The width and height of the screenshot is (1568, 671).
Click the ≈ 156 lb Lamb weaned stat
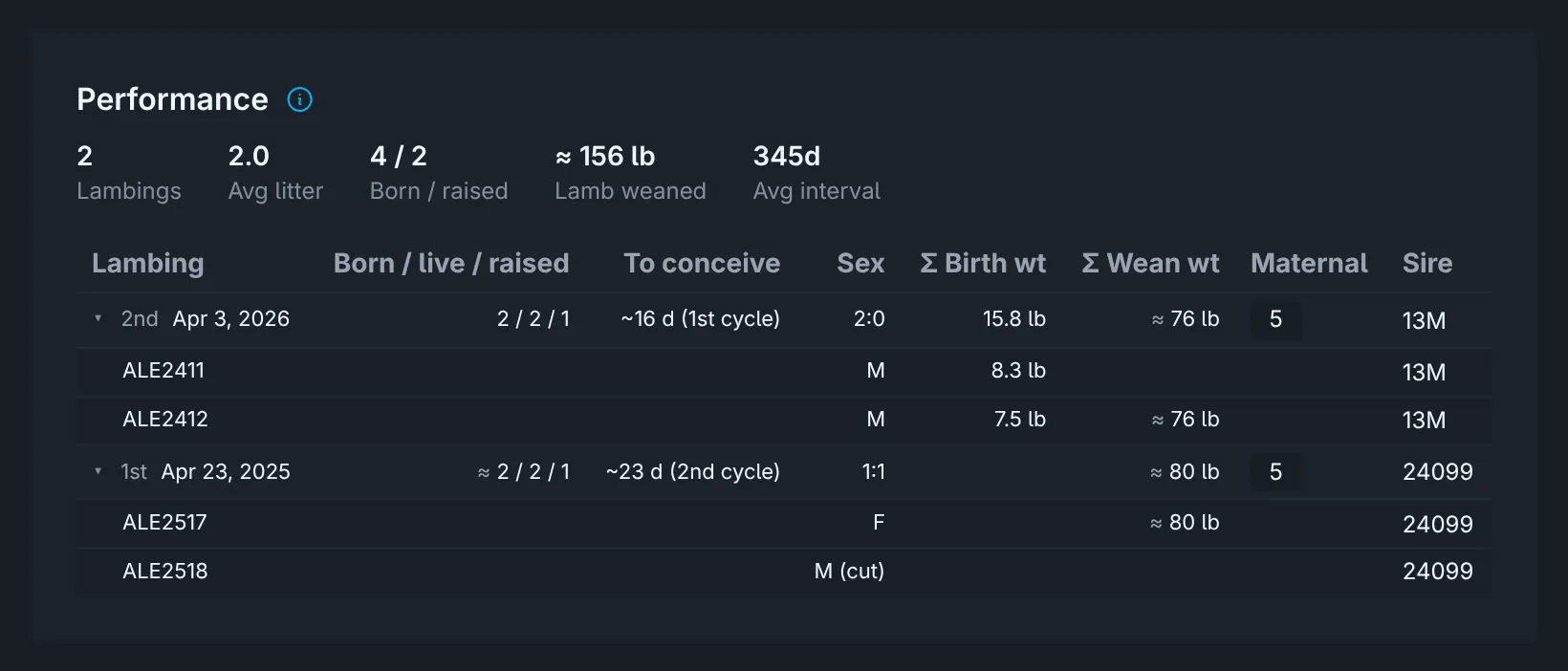click(630, 172)
